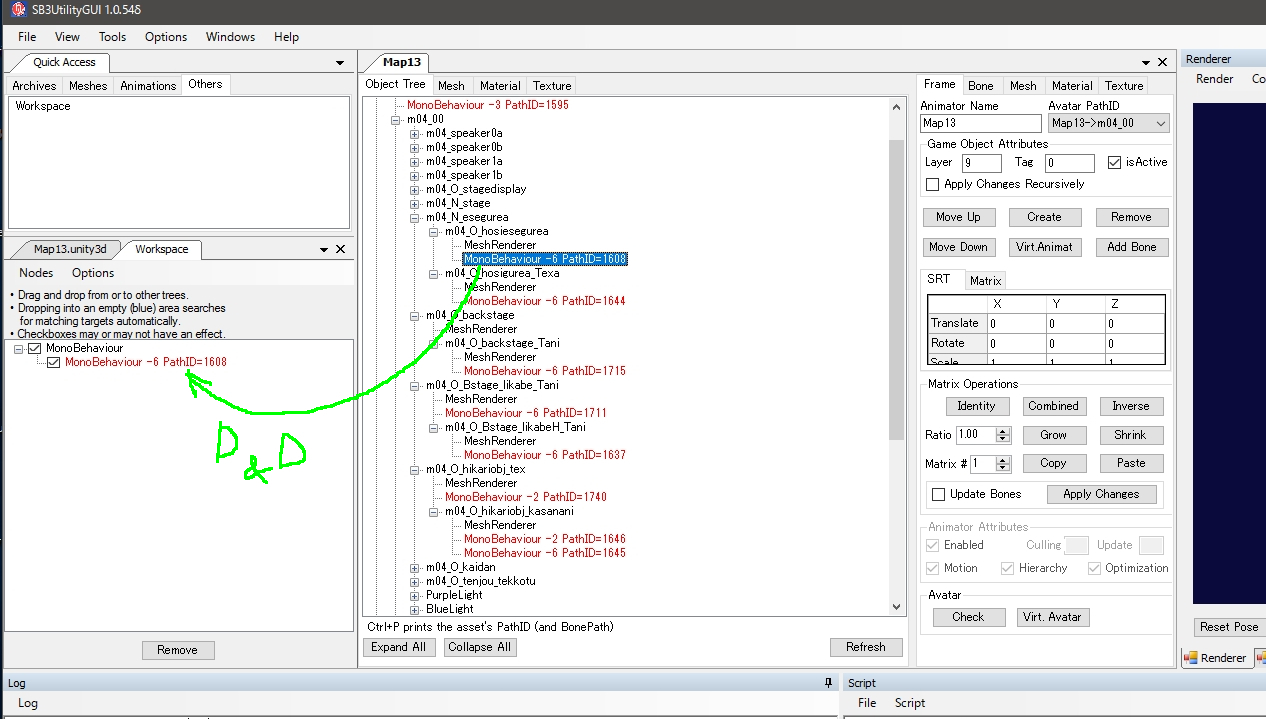
Task: Expand the m04_speaker0a node
Action: 415,133
